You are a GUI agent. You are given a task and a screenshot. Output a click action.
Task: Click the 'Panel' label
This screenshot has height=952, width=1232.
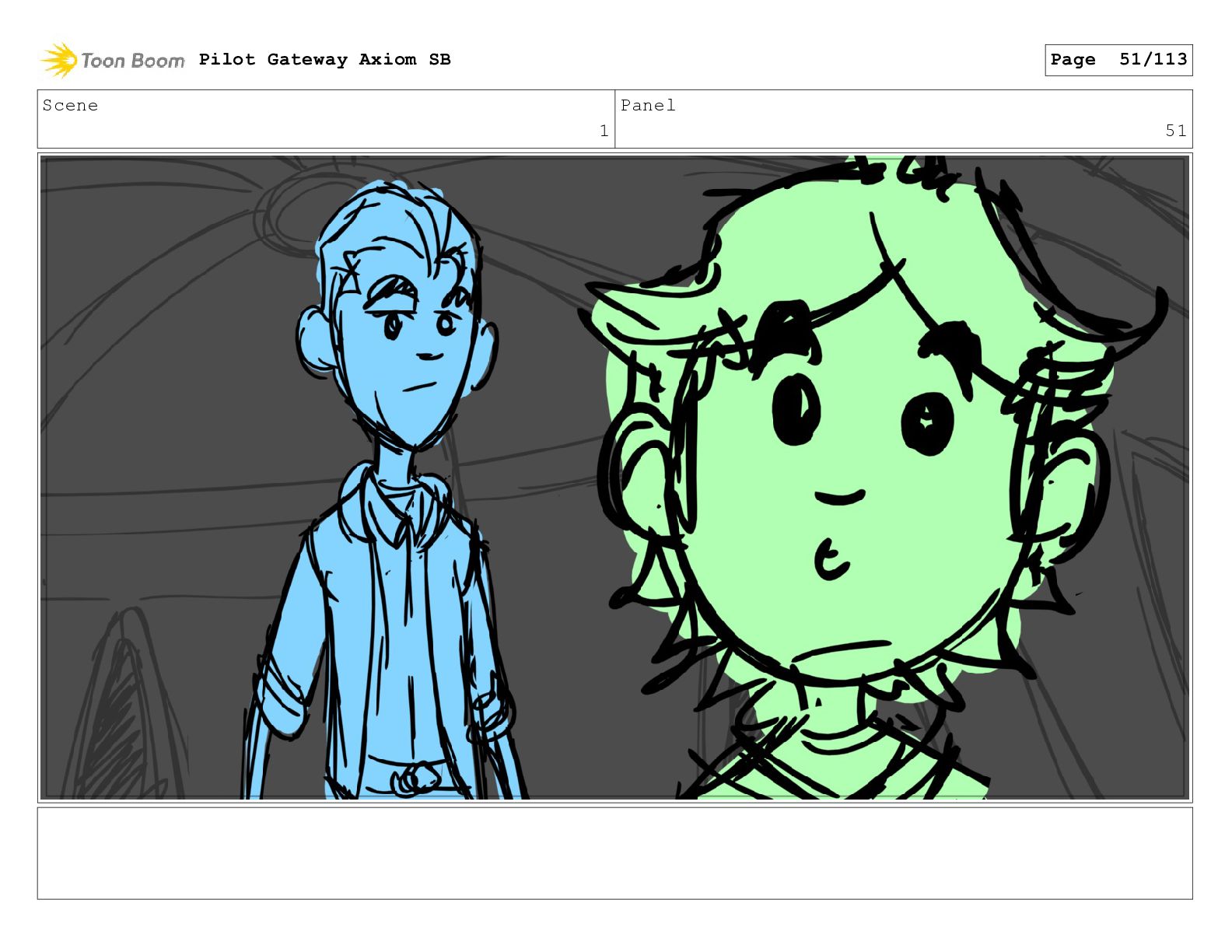648,106
